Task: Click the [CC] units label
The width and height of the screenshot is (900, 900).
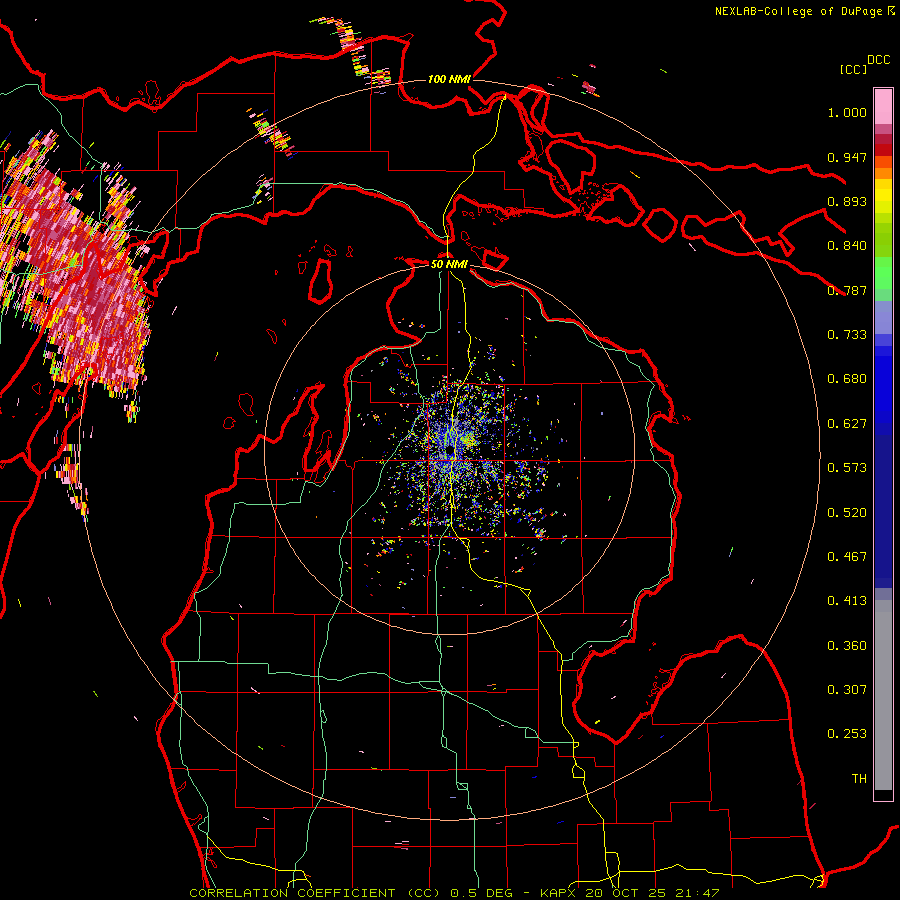Action: (x=853, y=69)
